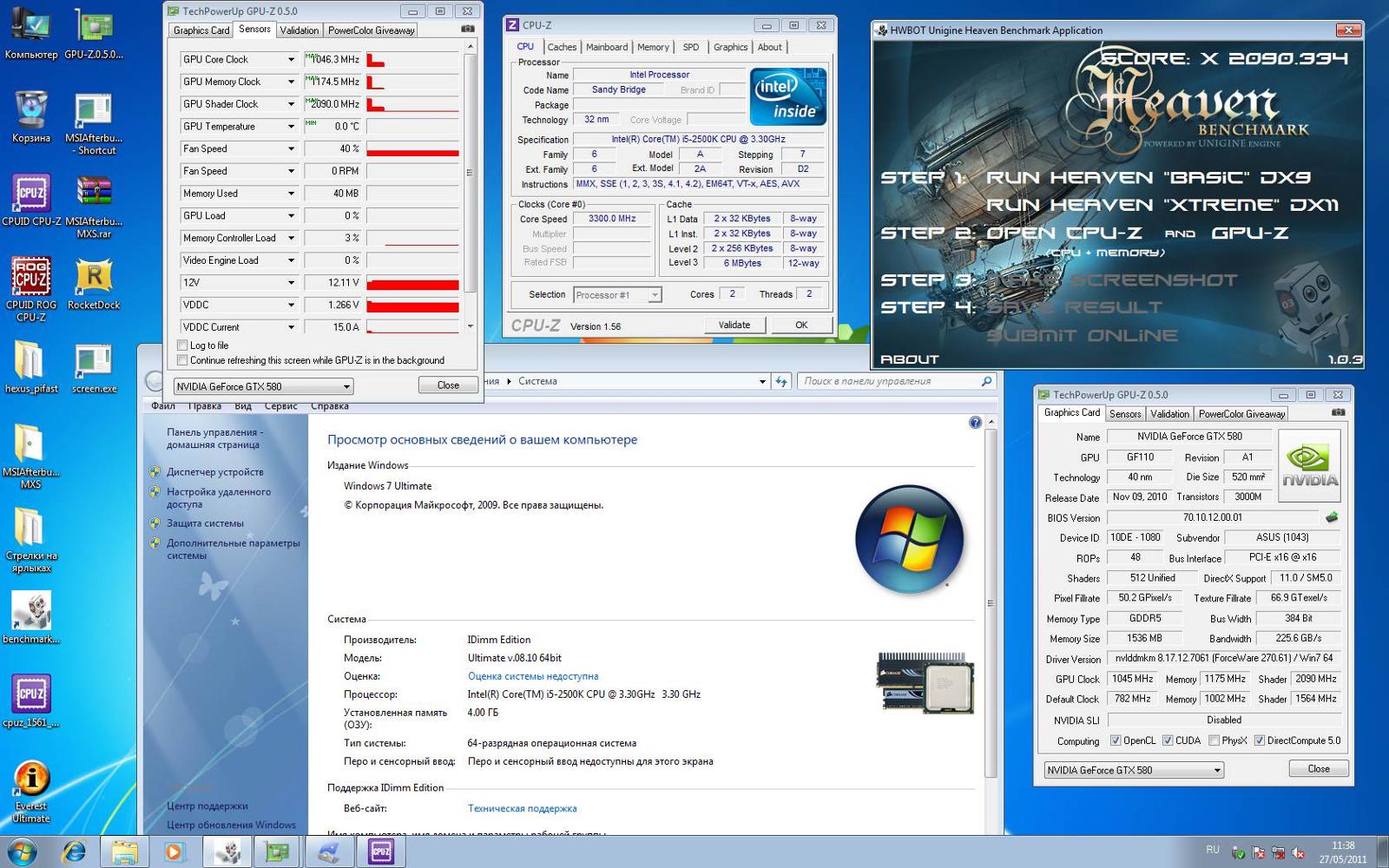The width and height of the screenshot is (1389, 868).
Task: Expand GPU Memory Clock sensor dropdown
Action: 291,82
